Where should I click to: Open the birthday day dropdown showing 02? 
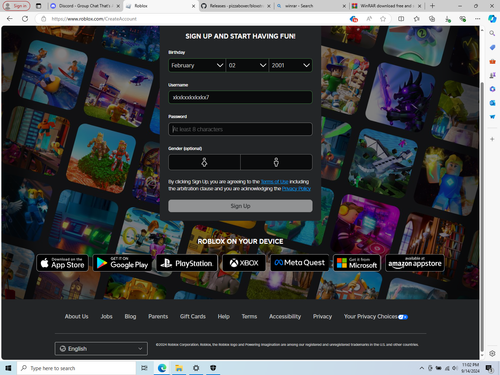point(247,65)
